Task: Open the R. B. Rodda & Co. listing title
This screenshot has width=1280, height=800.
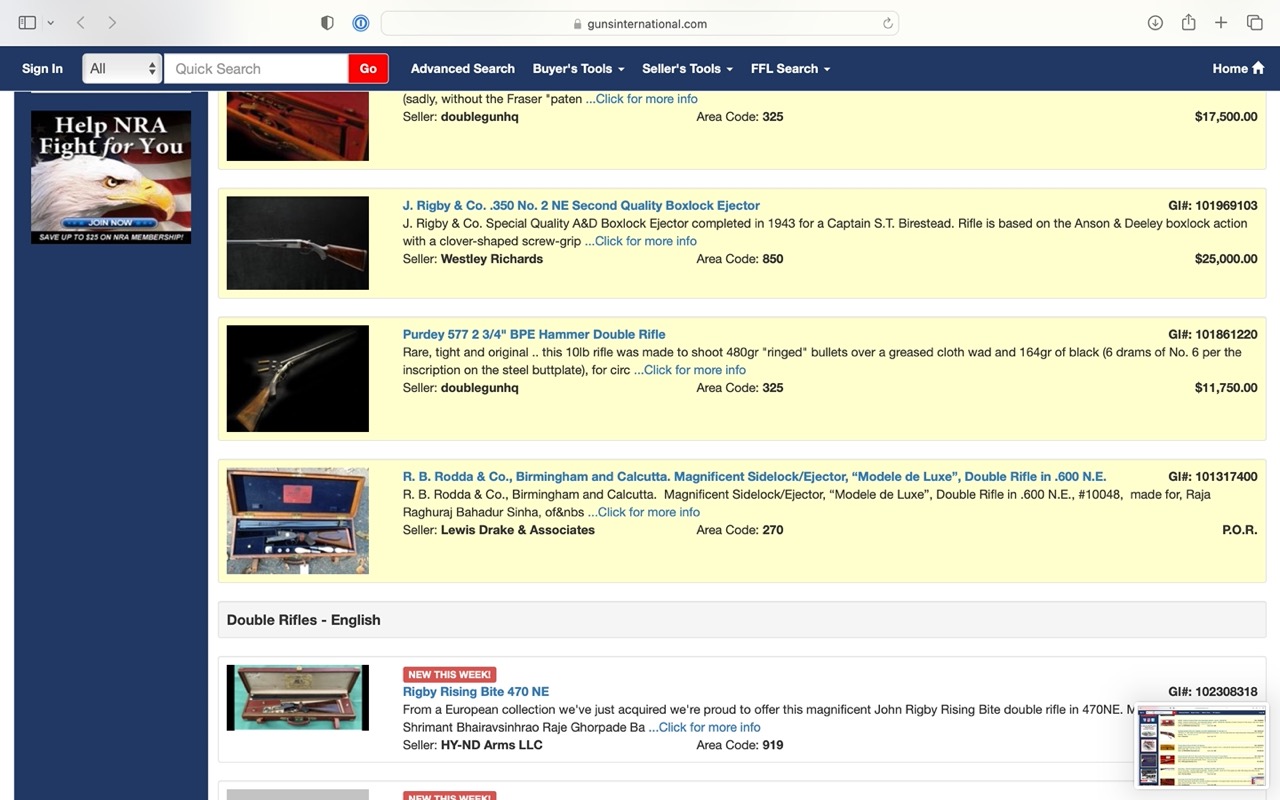Action: tap(755, 476)
